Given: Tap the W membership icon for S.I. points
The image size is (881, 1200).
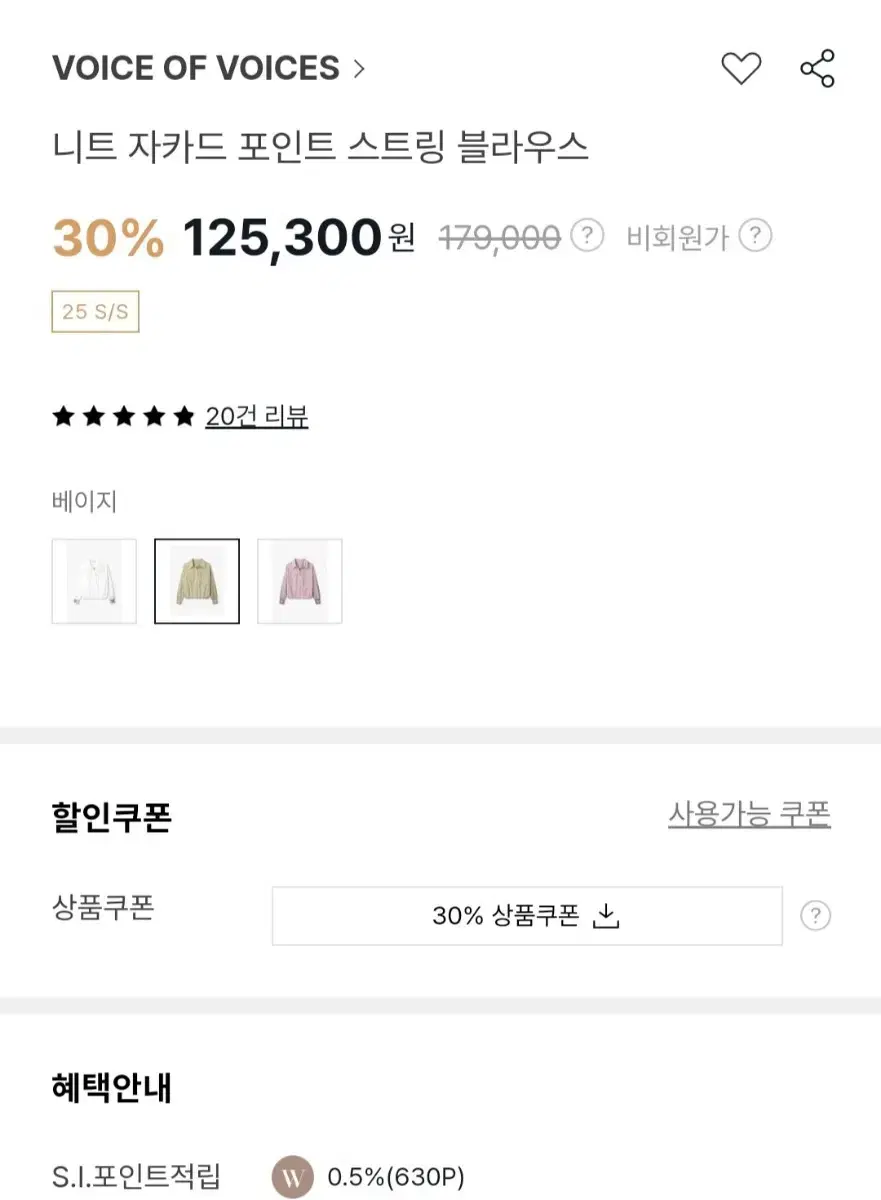Looking at the screenshot, I should [293, 1177].
